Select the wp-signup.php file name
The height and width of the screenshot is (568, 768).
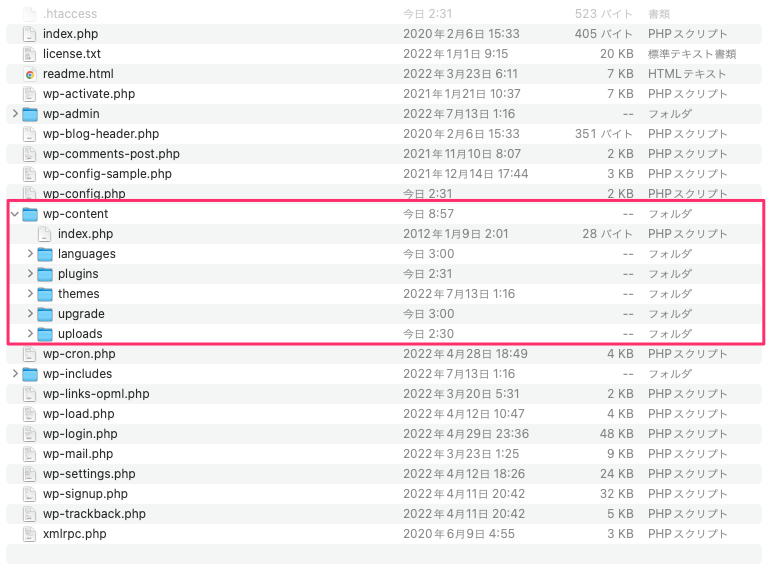86,494
